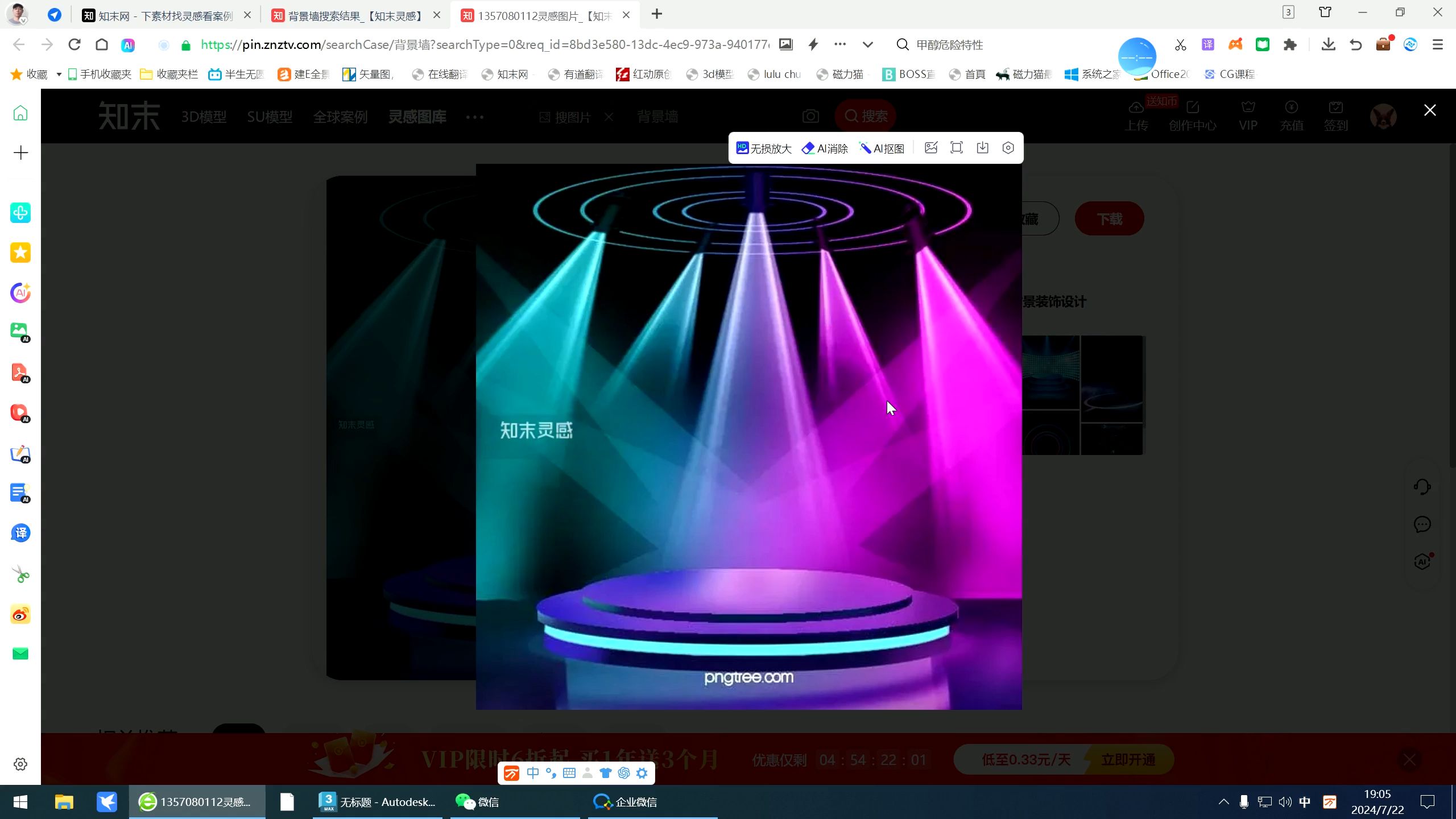The height and width of the screenshot is (819, 1456).
Task: Click the 立即开通 VIP button
Action: tap(1128, 760)
